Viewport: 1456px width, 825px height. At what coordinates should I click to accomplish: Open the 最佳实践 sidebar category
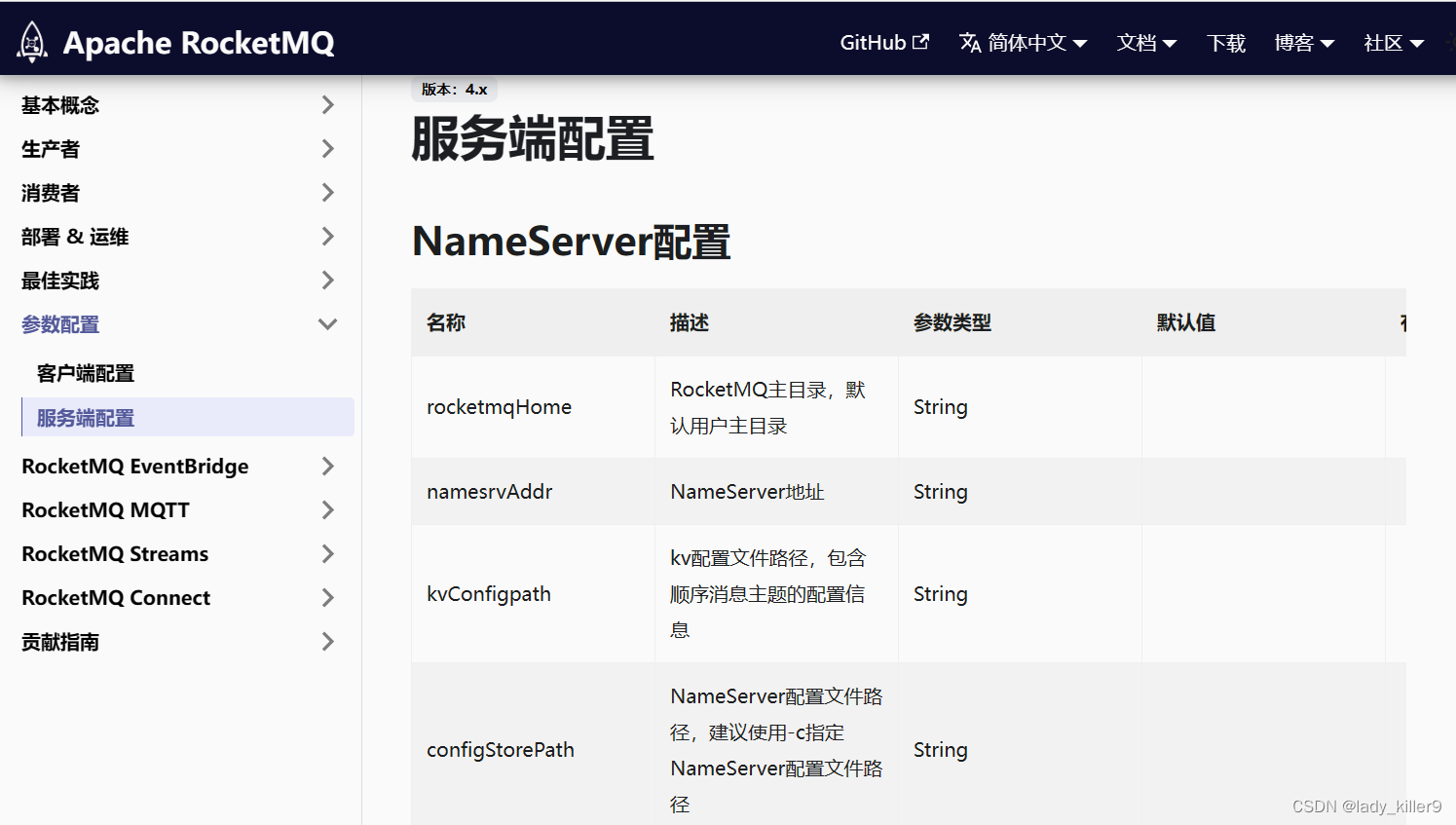pos(60,281)
